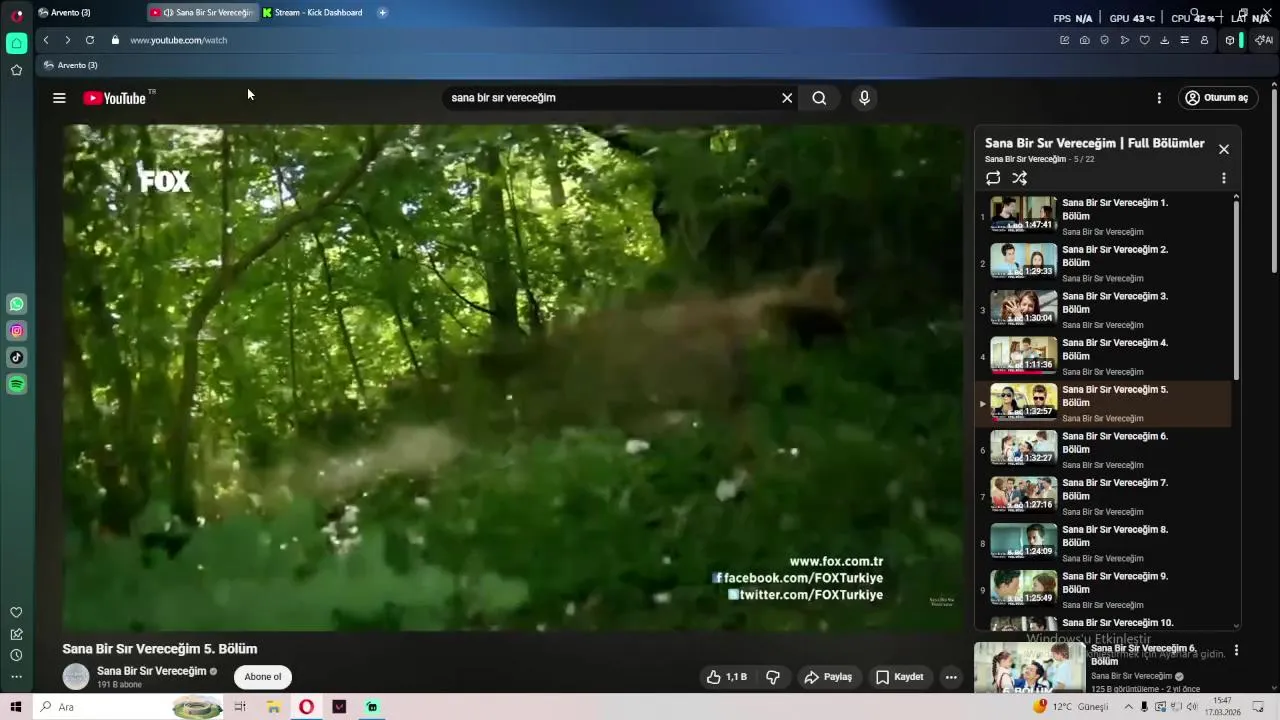Open options for suggested 6. Bölüm video
1280x720 pixels.
click(1236, 650)
